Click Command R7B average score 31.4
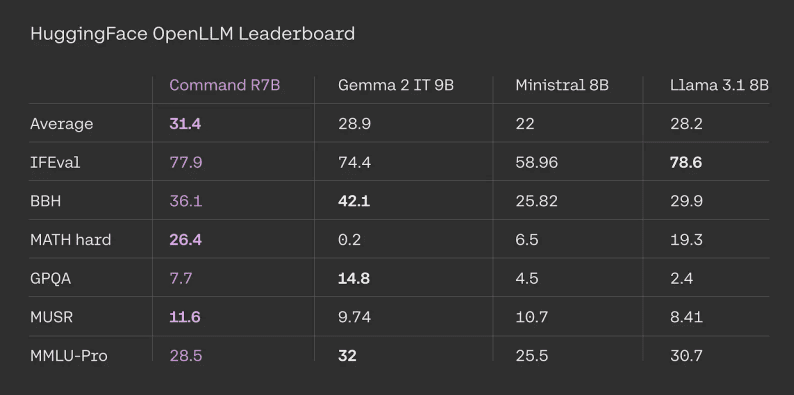 pos(185,124)
